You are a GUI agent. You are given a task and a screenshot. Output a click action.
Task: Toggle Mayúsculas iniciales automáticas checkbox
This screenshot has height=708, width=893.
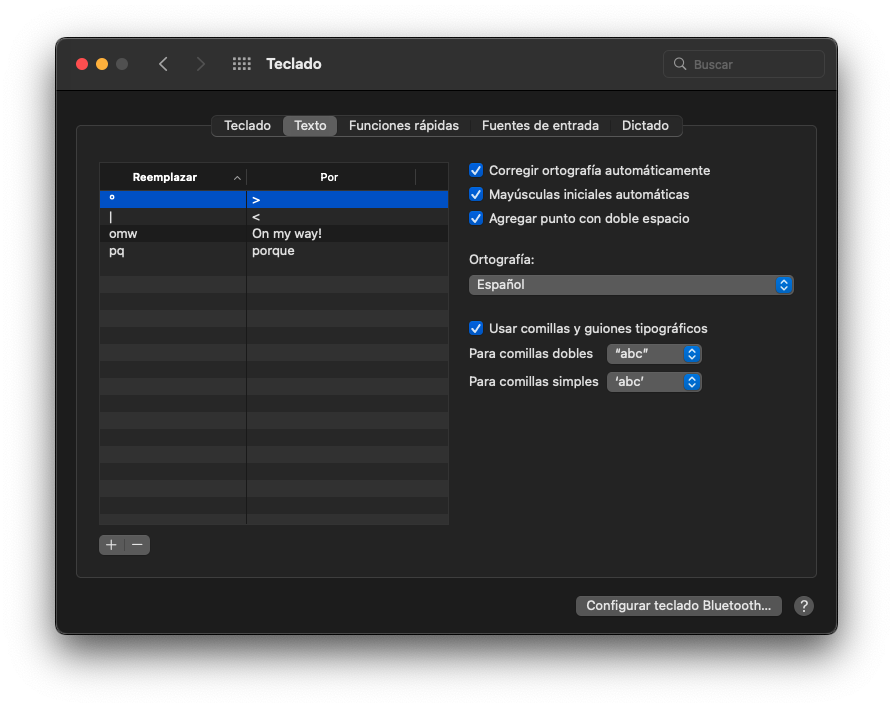coord(476,195)
